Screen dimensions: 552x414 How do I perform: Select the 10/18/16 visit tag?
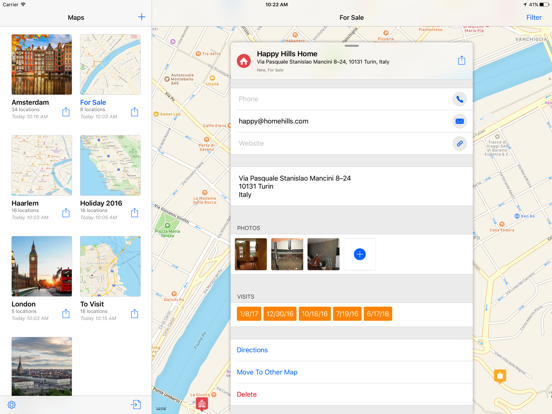click(x=315, y=314)
